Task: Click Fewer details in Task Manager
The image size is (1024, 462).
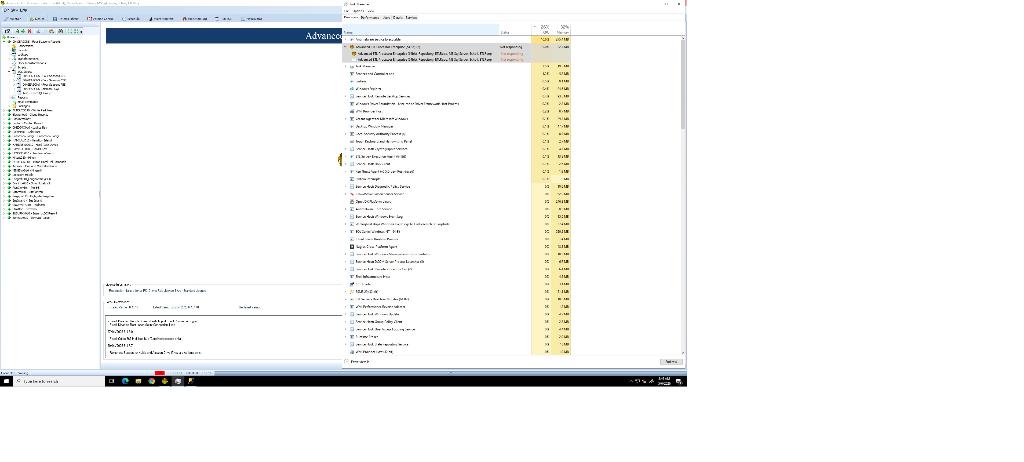Action: coord(357,361)
